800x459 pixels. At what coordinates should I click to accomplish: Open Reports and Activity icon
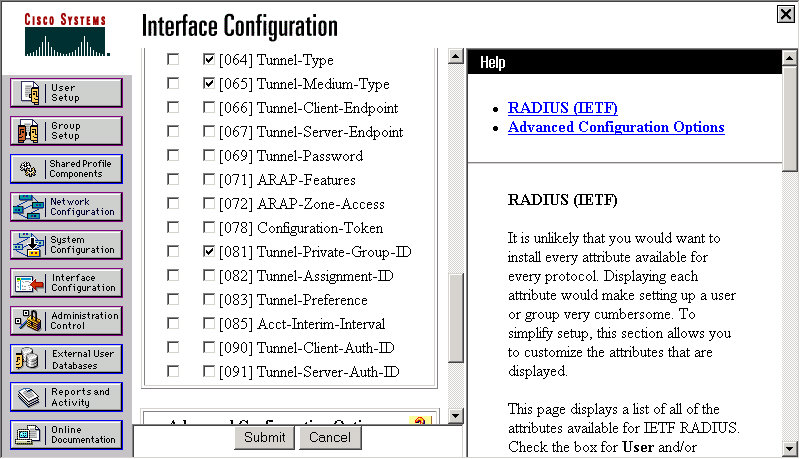pyautogui.click(x=29, y=397)
